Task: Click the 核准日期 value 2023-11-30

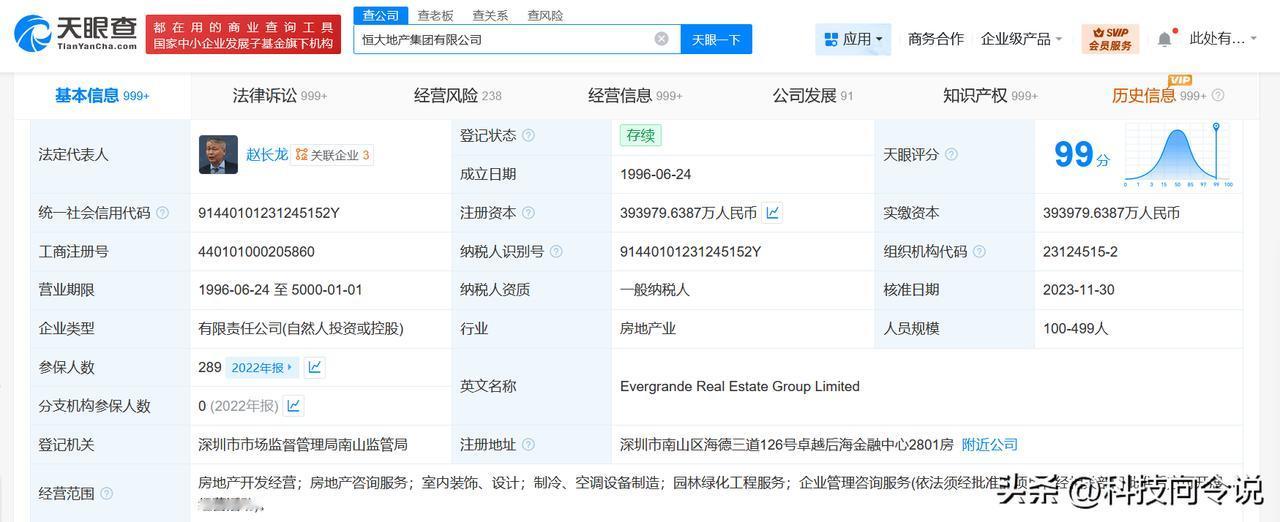Action: click(x=1078, y=290)
